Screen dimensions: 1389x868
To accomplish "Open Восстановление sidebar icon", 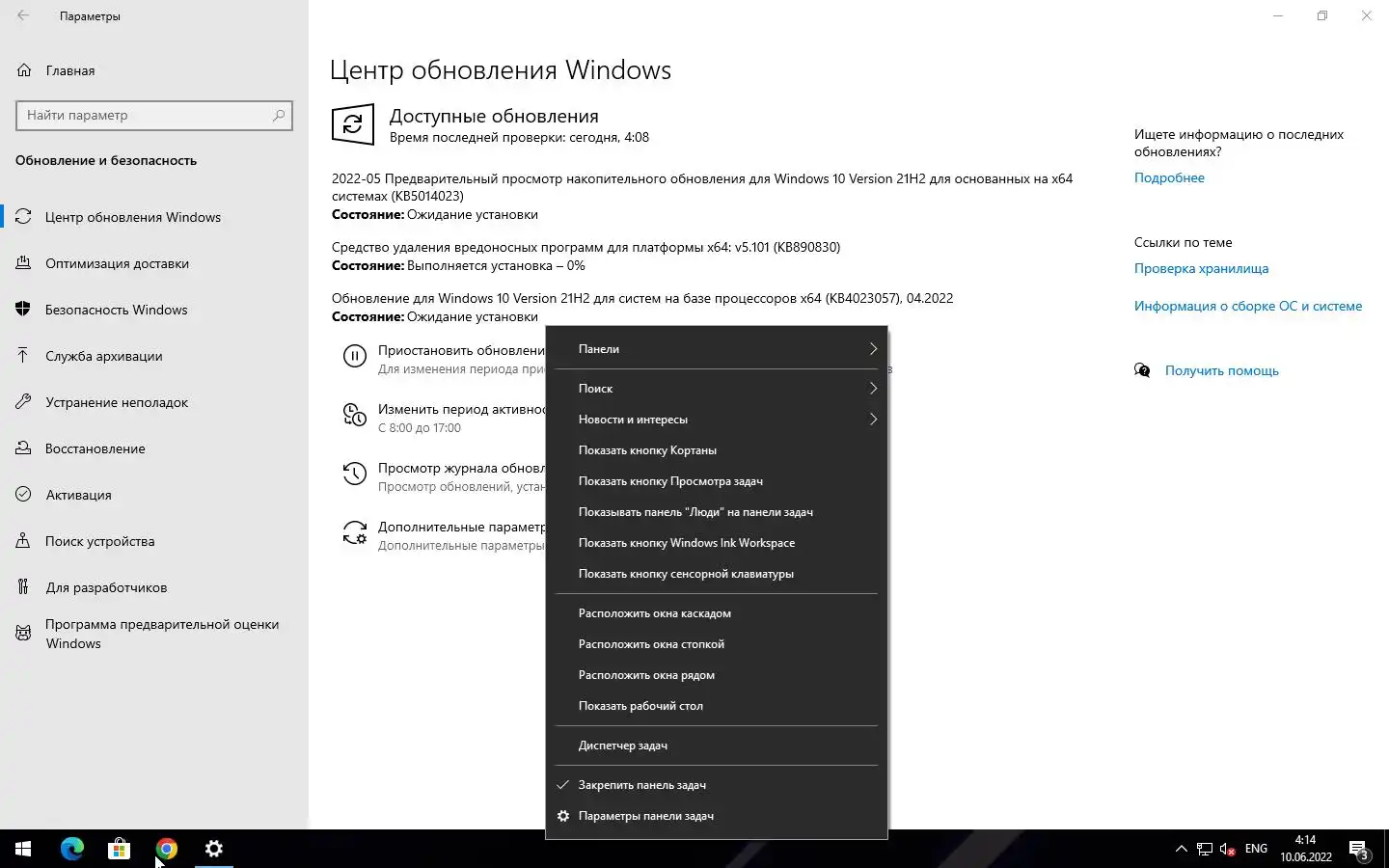I will point(23,448).
